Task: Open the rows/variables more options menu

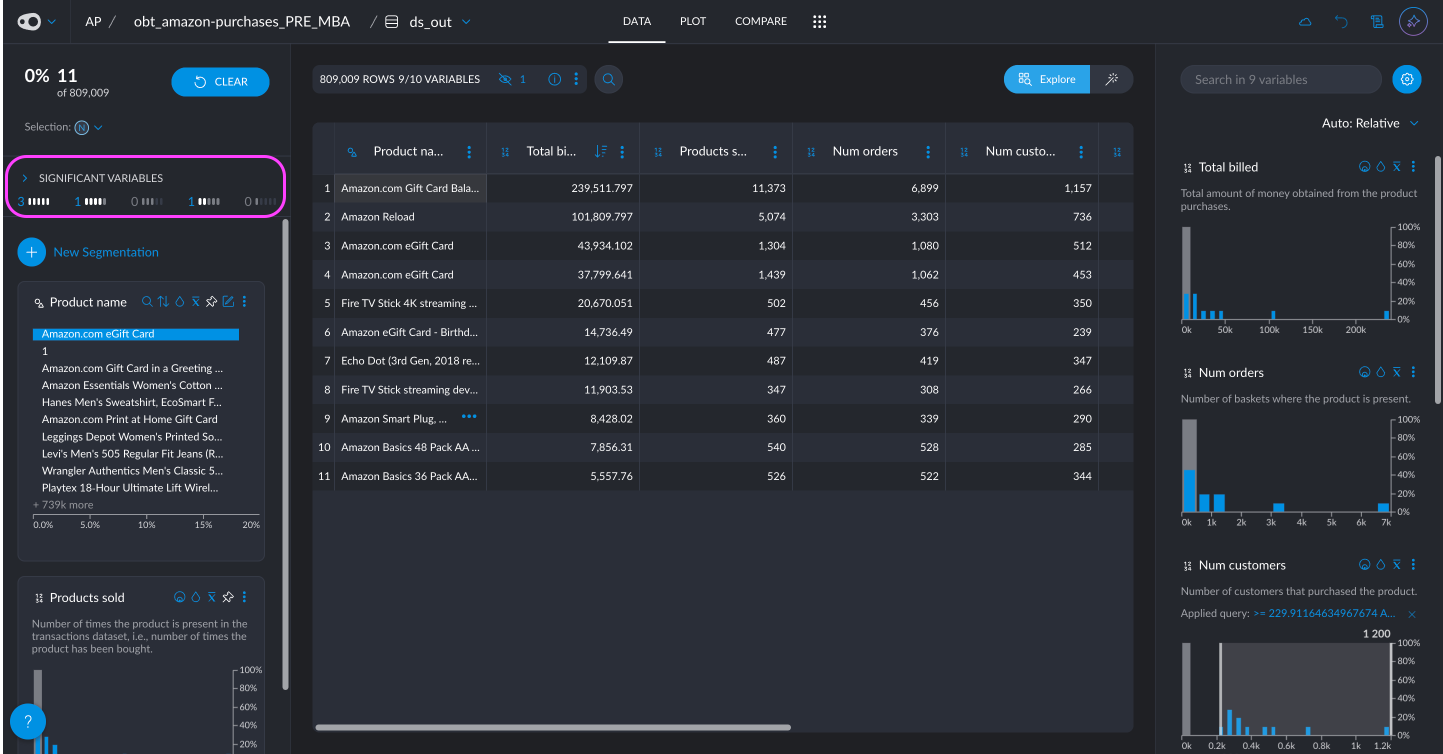Action: [576, 79]
